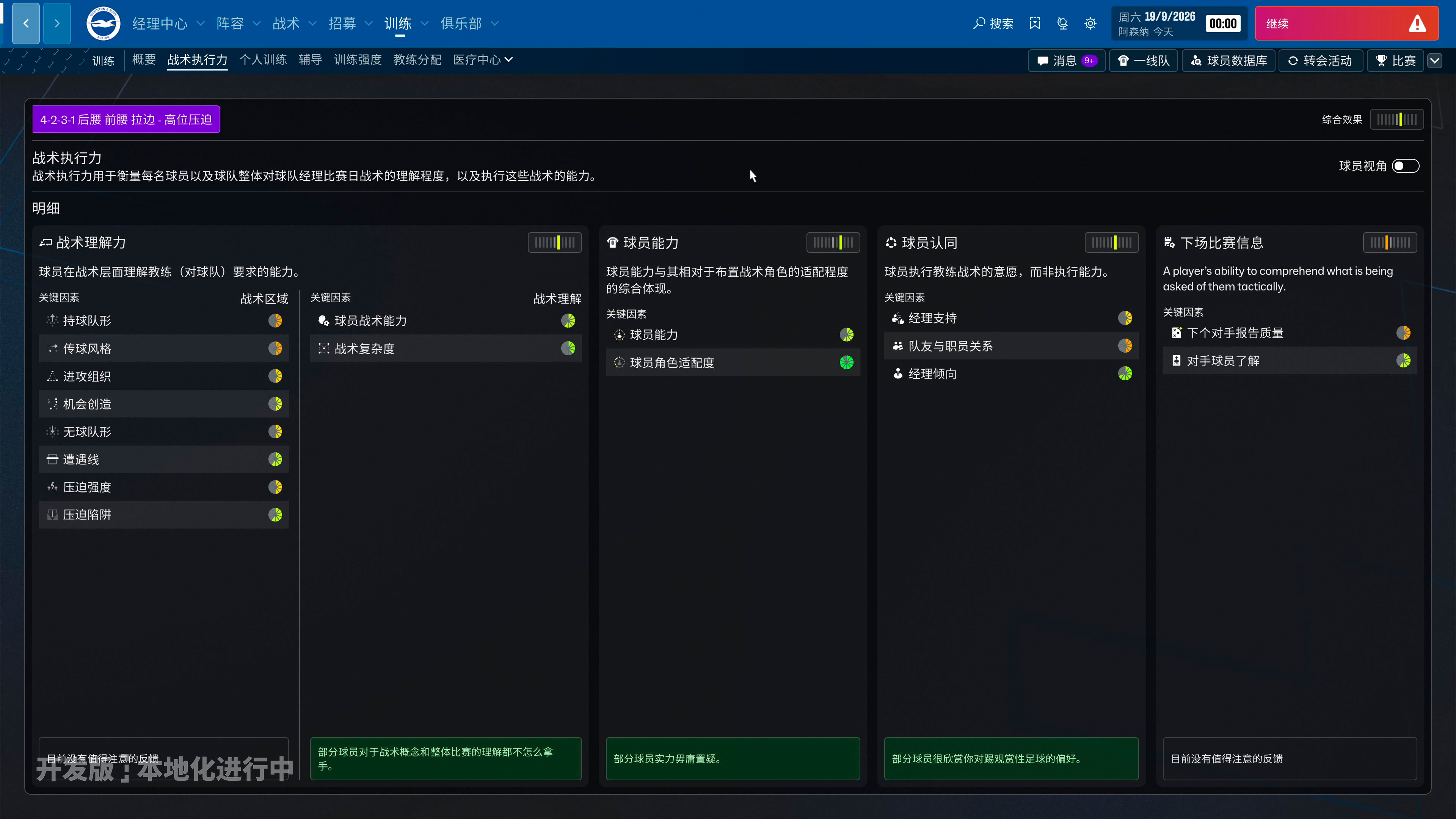
Task: Click the 下个对手报告质量 pie indicator
Action: [1403, 333]
